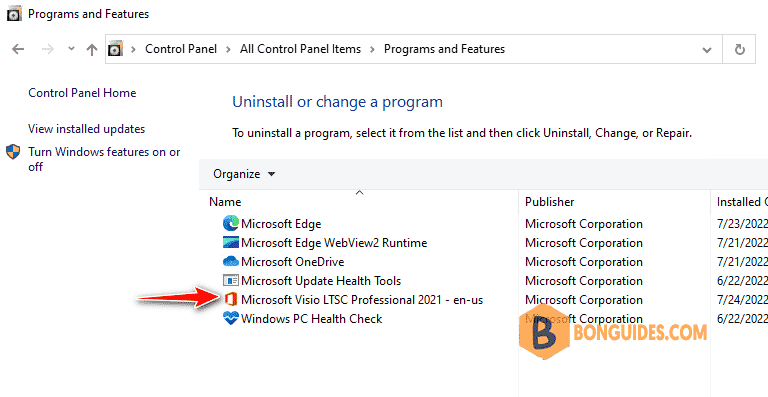Navigate to All Control Panel Items breadcrumb
Image resolution: width=768 pixels, height=397 pixels.
(x=300, y=49)
